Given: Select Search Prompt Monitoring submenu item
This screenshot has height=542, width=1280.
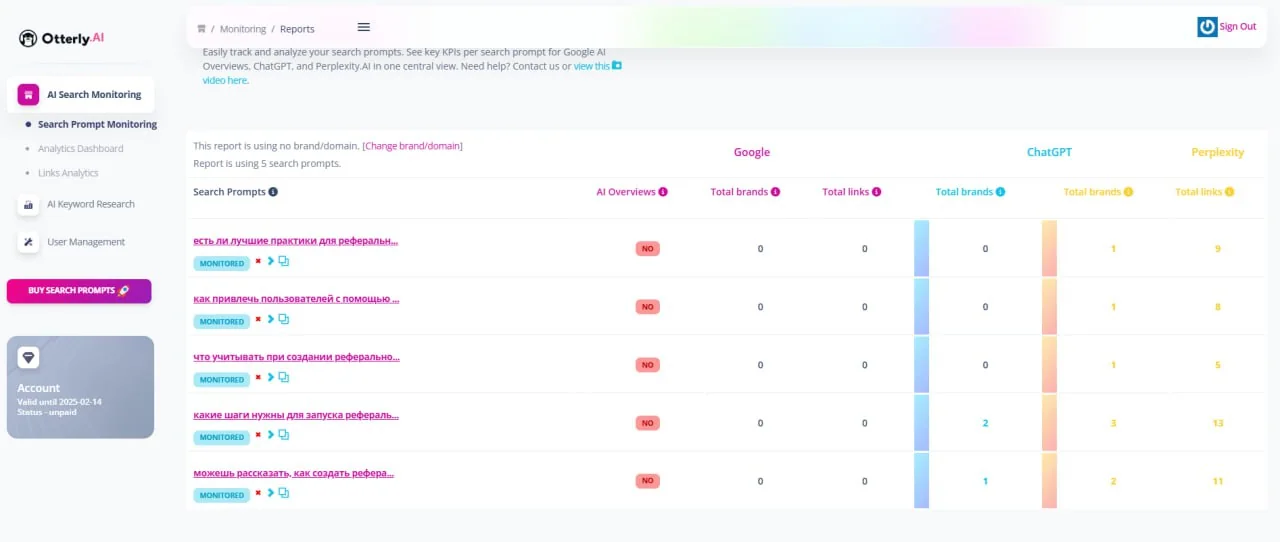Looking at the screenshot, I should (97, 125).
